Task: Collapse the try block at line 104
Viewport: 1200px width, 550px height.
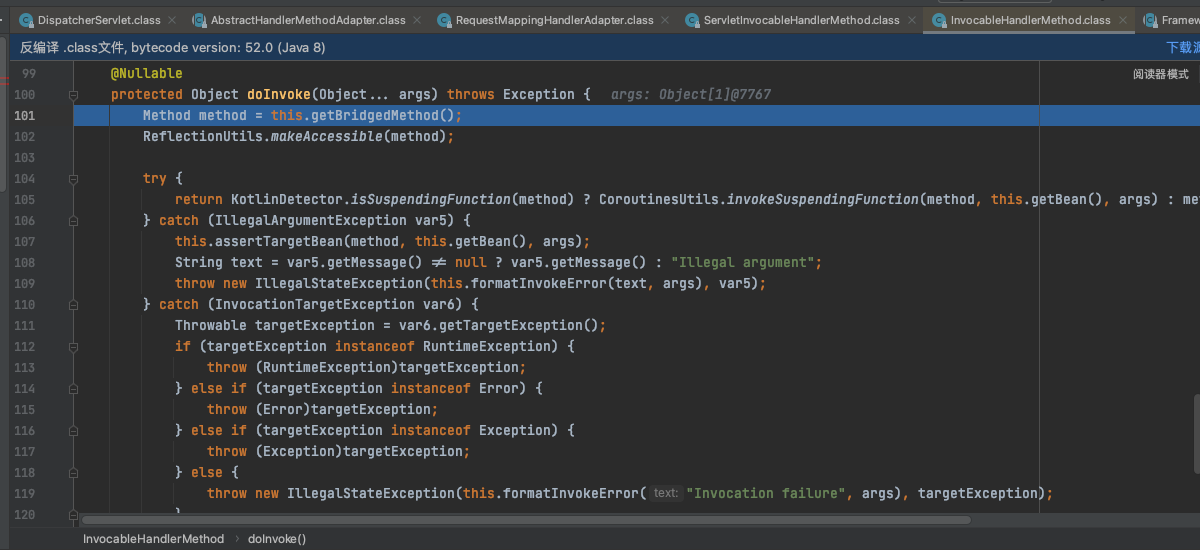Action: coord(73,179)
